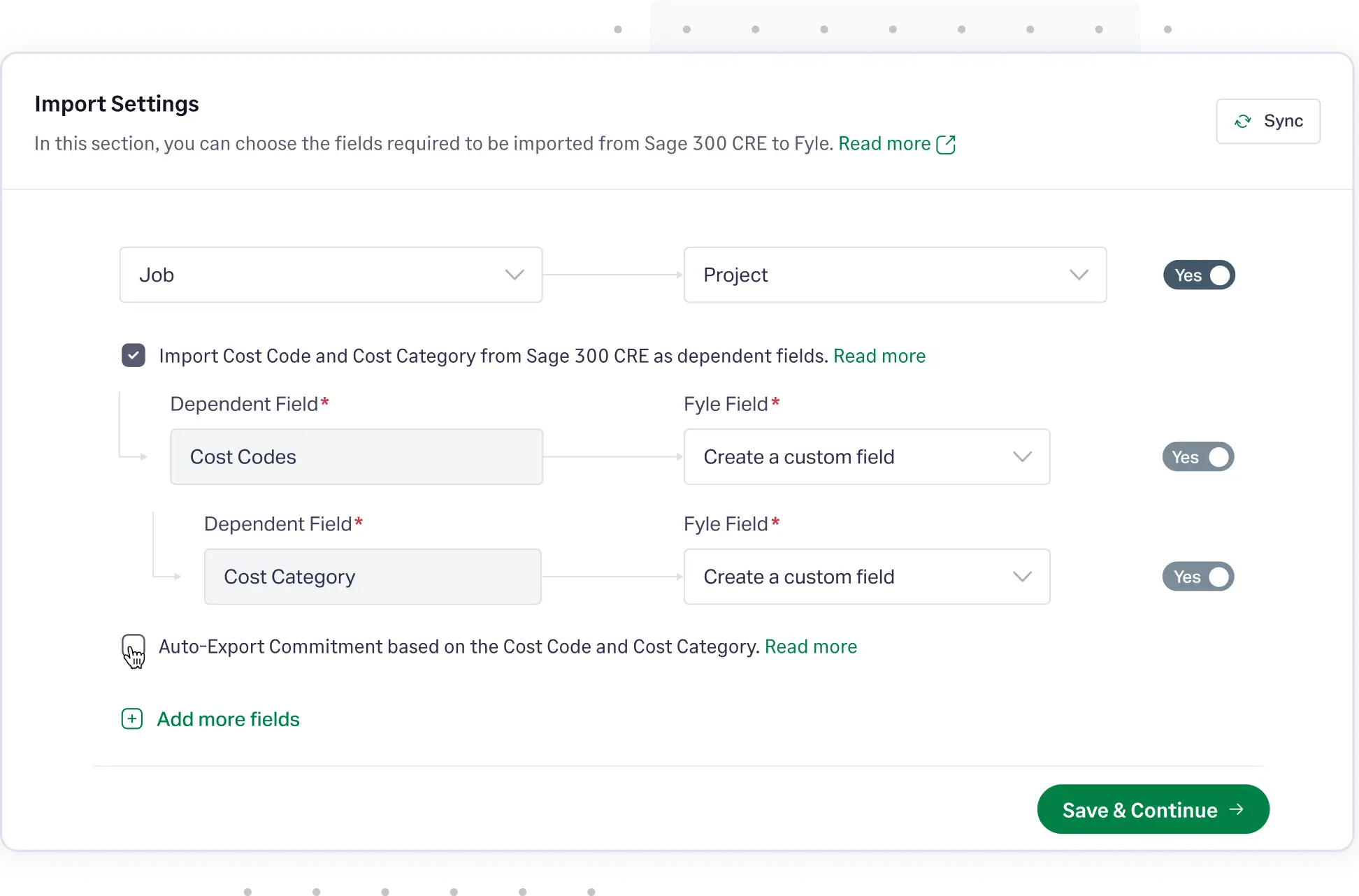Click the Sync refresh icon

(x=1243, y=120)
